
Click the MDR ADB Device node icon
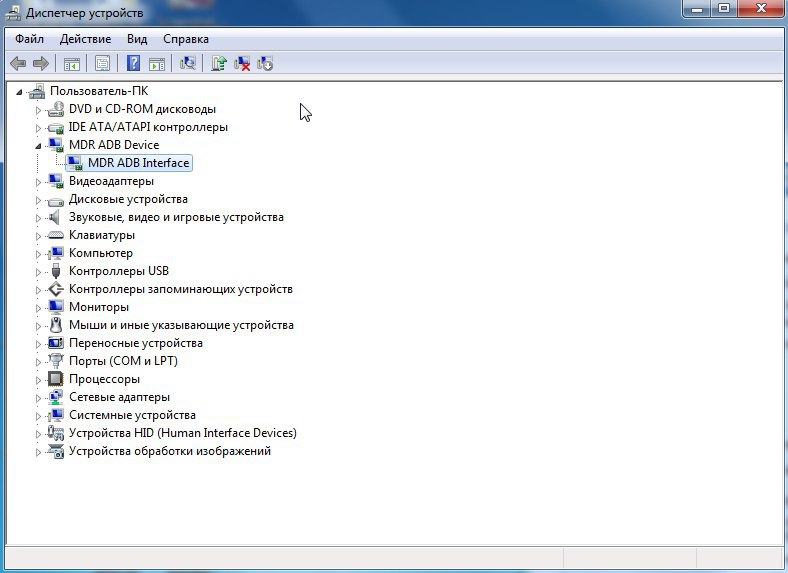point(56,145)
